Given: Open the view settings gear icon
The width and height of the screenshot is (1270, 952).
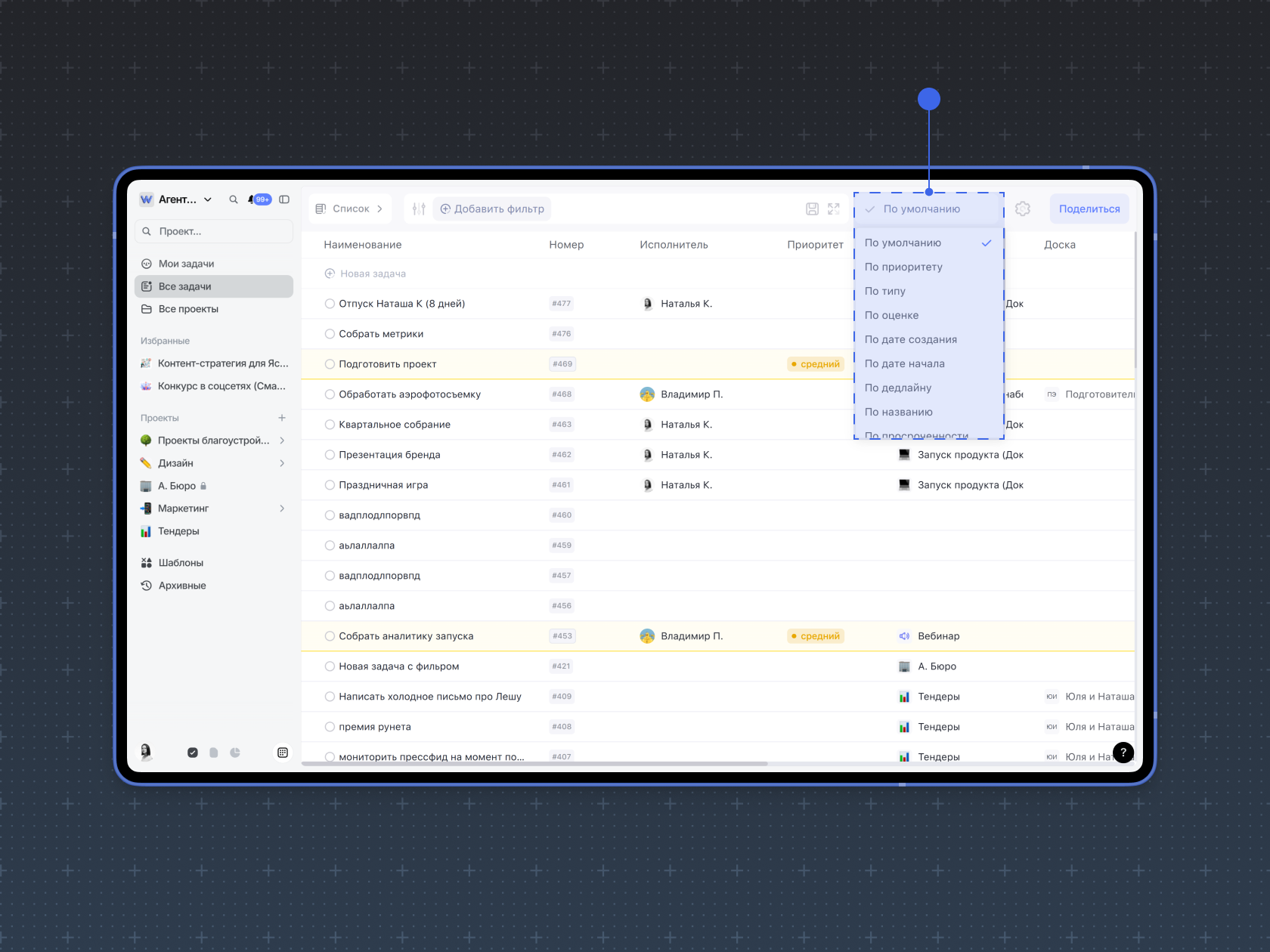Looking at the screenshot, I should click(x=1023, y=209).
